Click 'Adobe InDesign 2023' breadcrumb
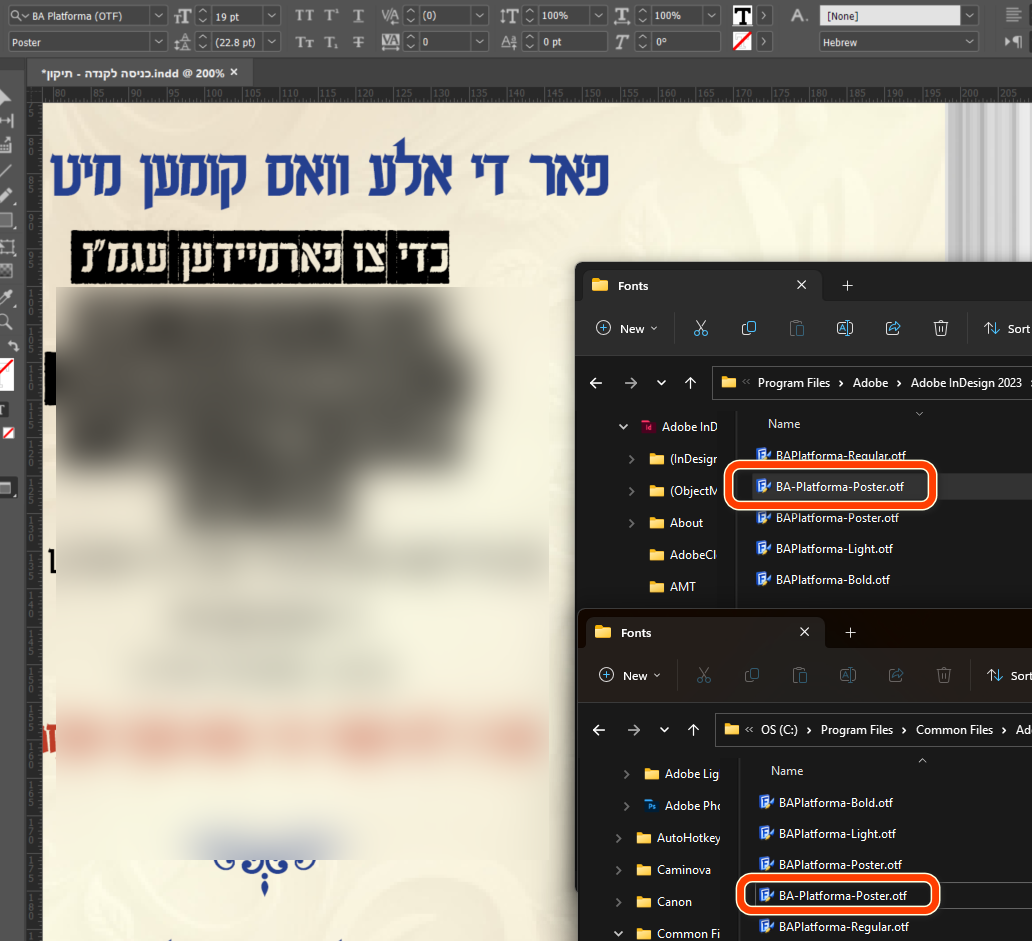The image size is (1032, 941). [x=966, y=382]
